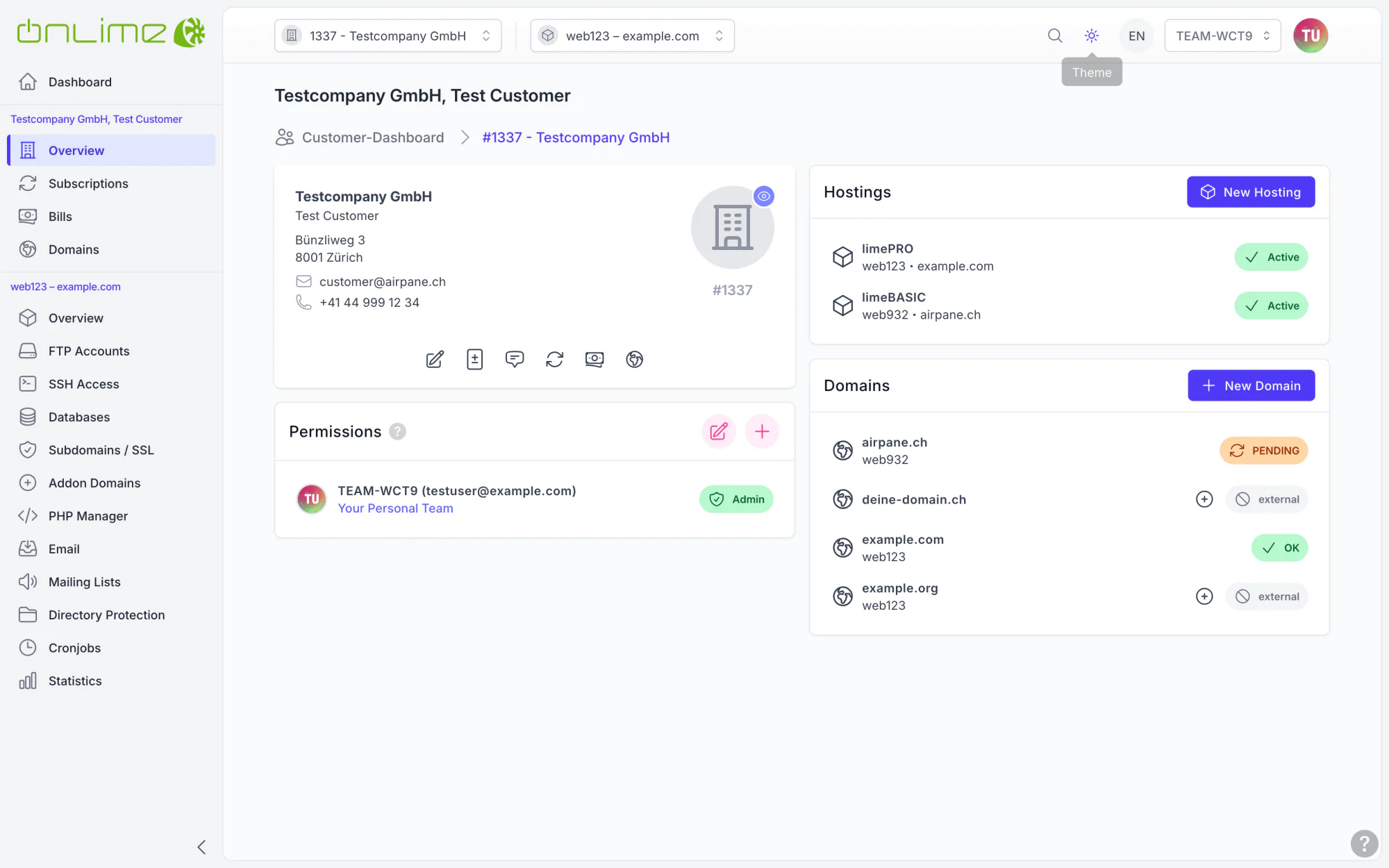Image resolution: width=1389 pixels, height=868 pixels.
Task: Click the PENDING badge for airpane.ch
Action: (x=1264, y=451)
